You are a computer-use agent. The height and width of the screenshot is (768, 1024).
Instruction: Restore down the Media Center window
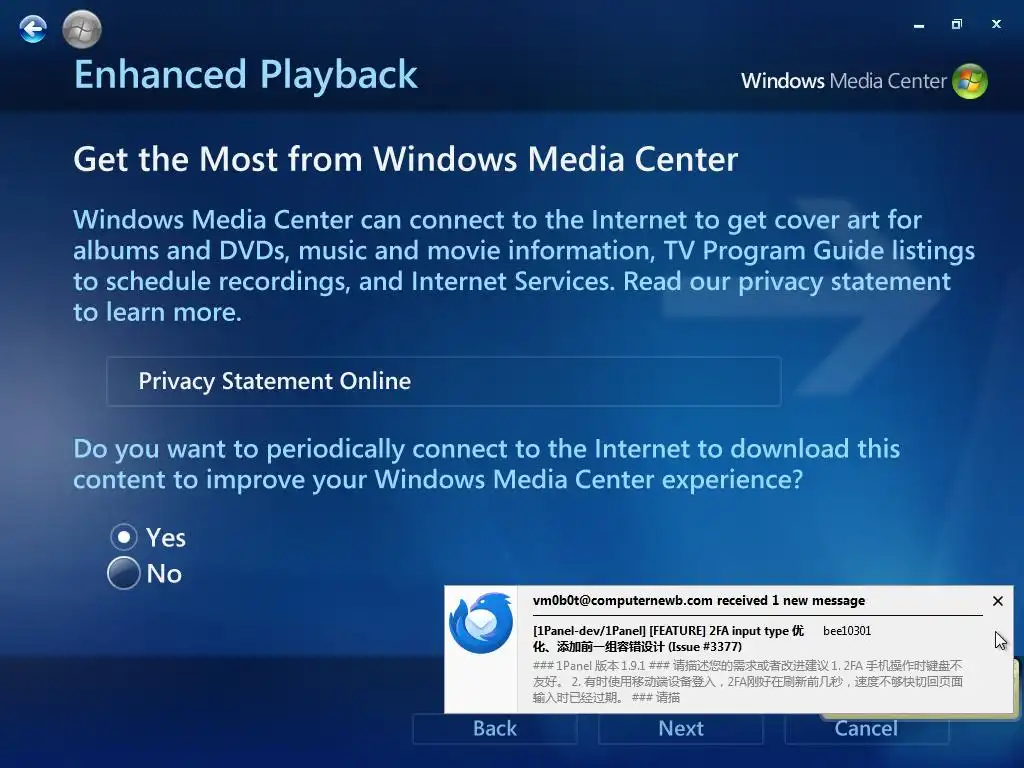957,24
